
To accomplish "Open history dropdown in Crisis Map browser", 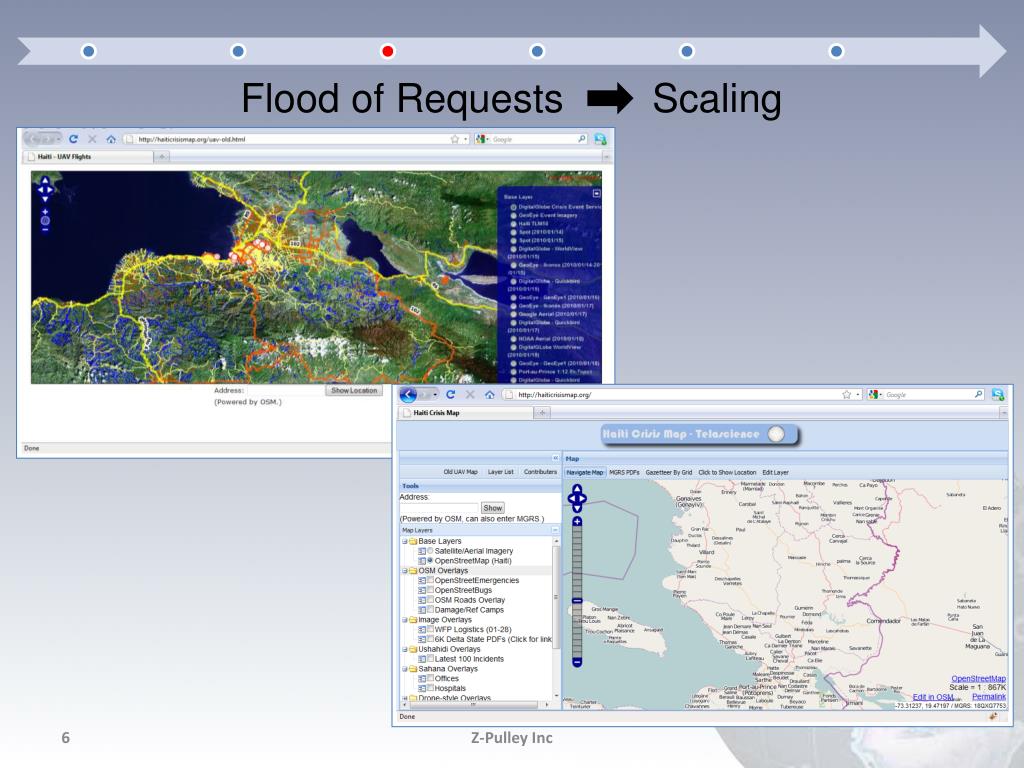I will point(436,395).
